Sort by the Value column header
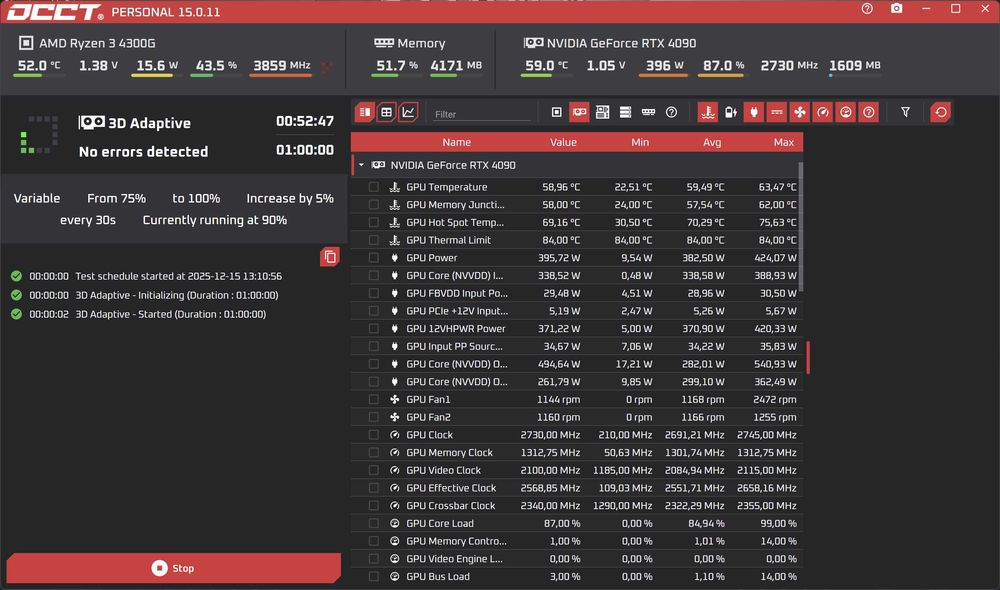Image resolution: width=1000 pixels, height=590 pixels. (563, 142)
